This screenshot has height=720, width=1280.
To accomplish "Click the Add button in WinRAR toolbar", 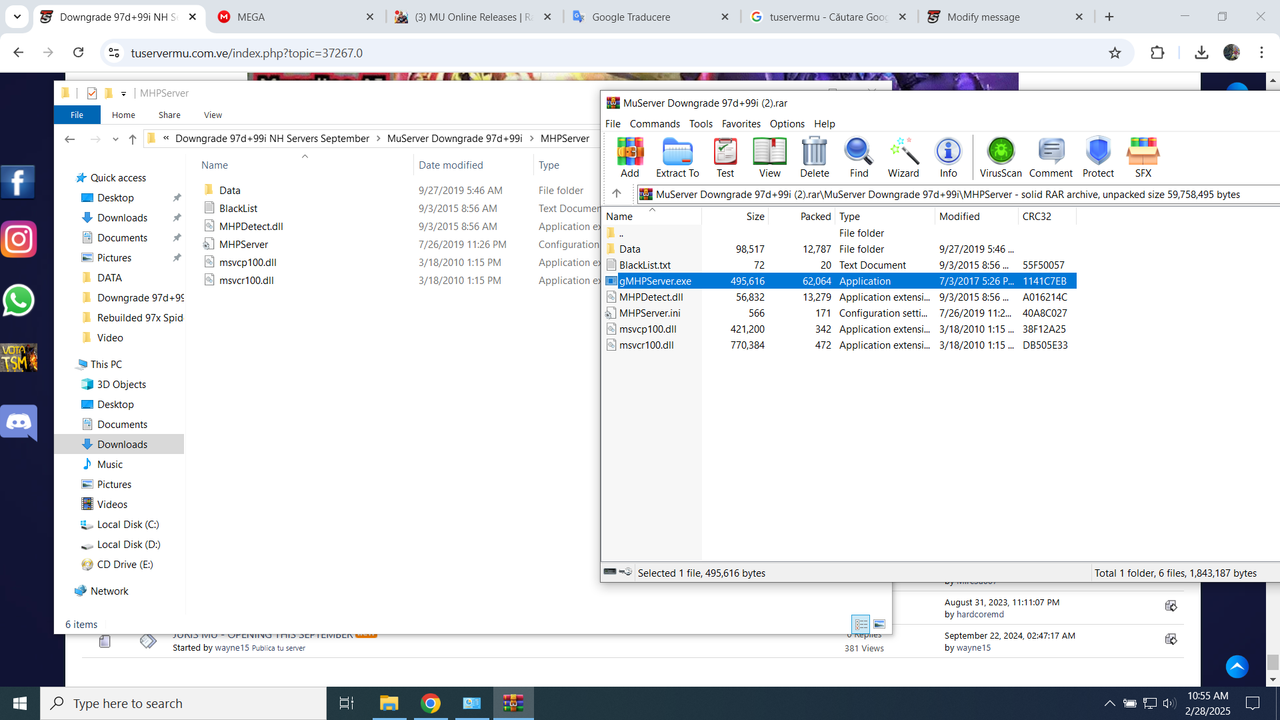I will [629, 158].
